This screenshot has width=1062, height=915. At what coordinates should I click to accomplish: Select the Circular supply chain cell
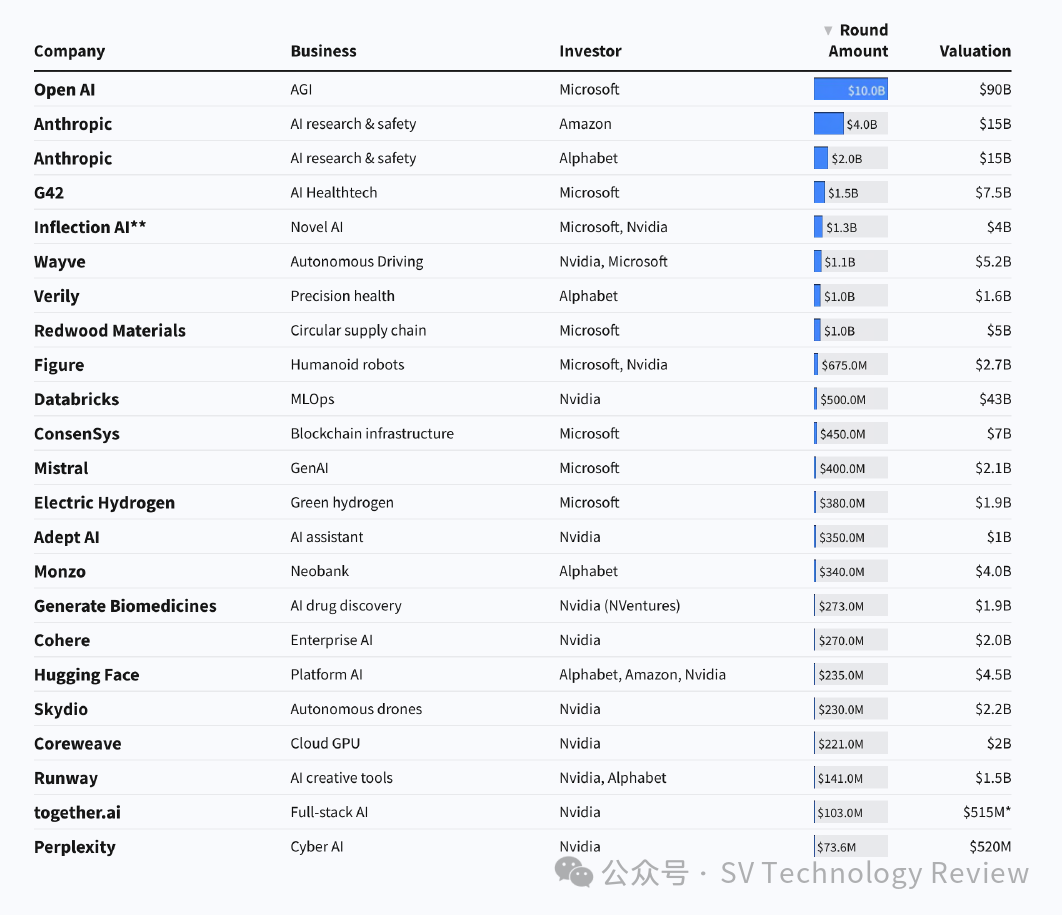tap(358, 331)
